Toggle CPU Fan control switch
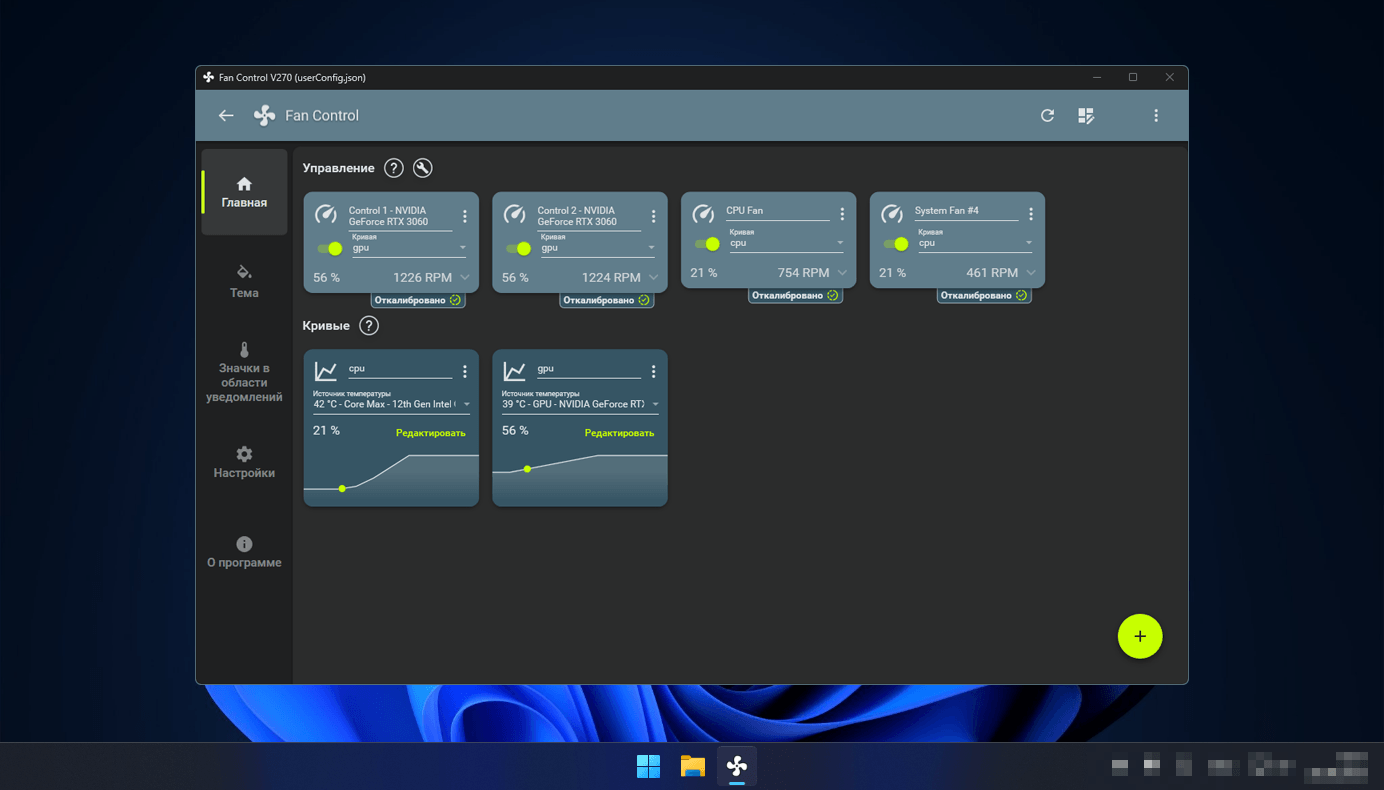The width and height of the screenshot is (1384, 790). 707,243
